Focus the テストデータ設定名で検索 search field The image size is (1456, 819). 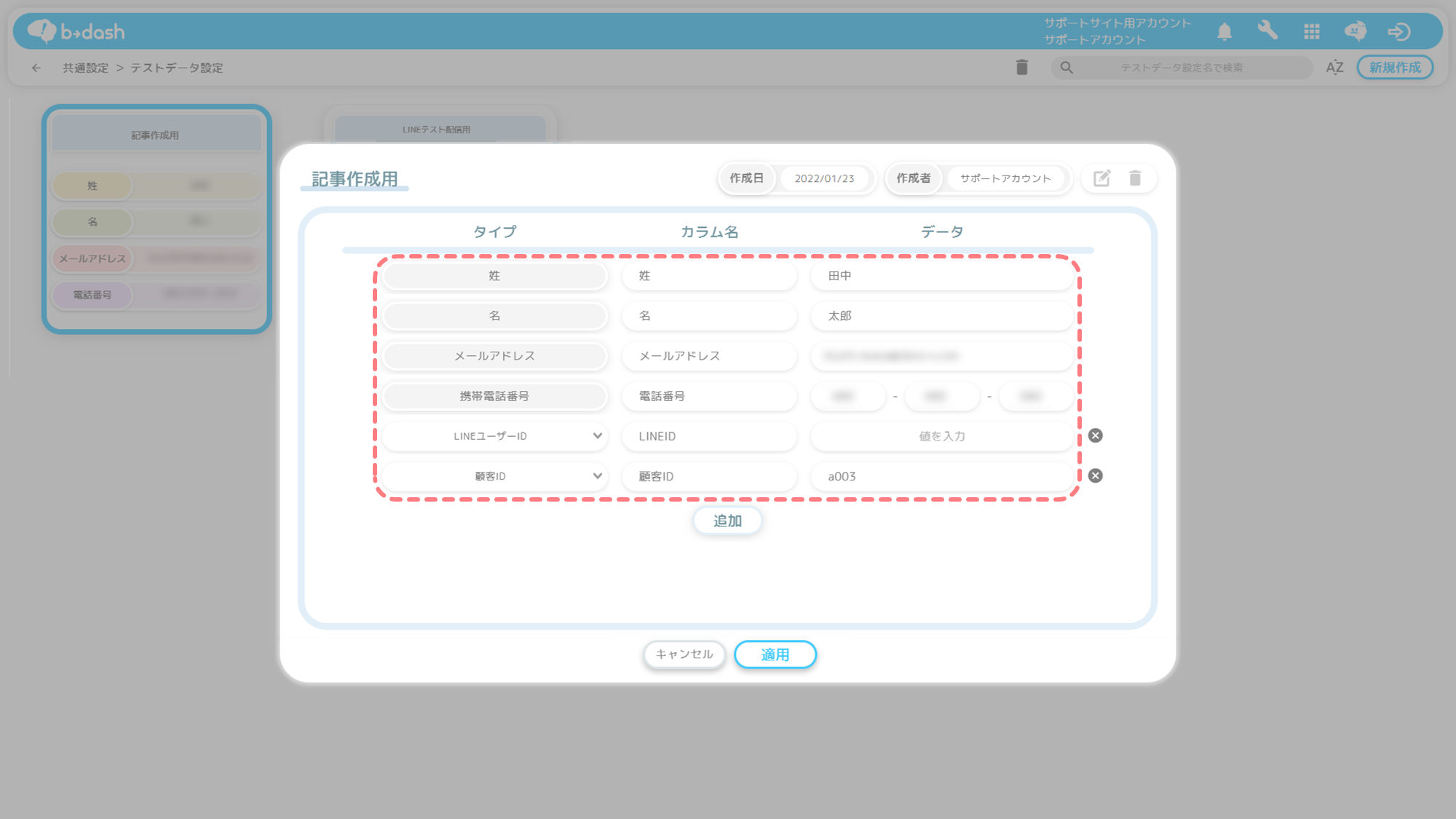click(x=1182, y=68)
